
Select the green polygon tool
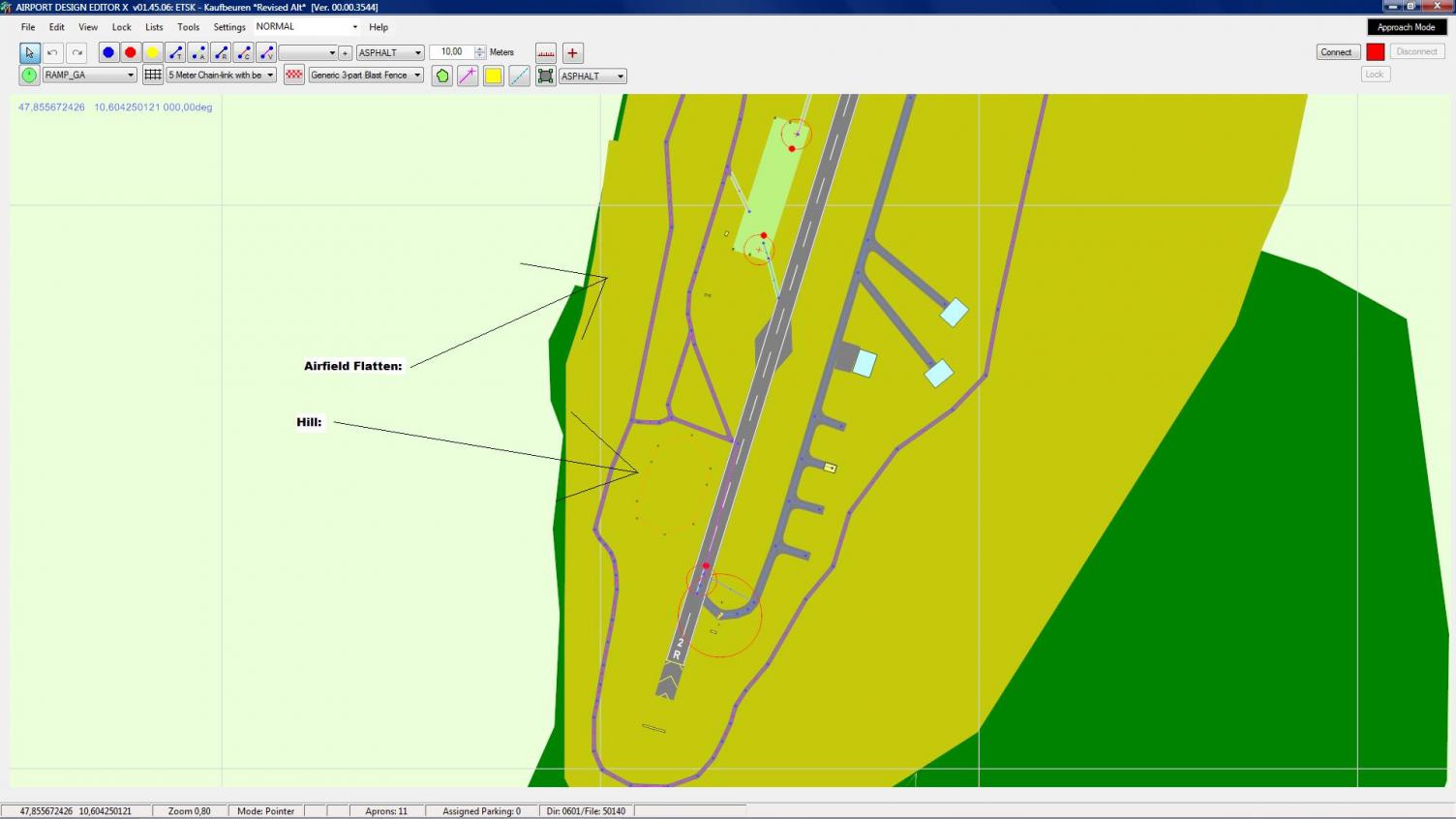tap(442, 76)
